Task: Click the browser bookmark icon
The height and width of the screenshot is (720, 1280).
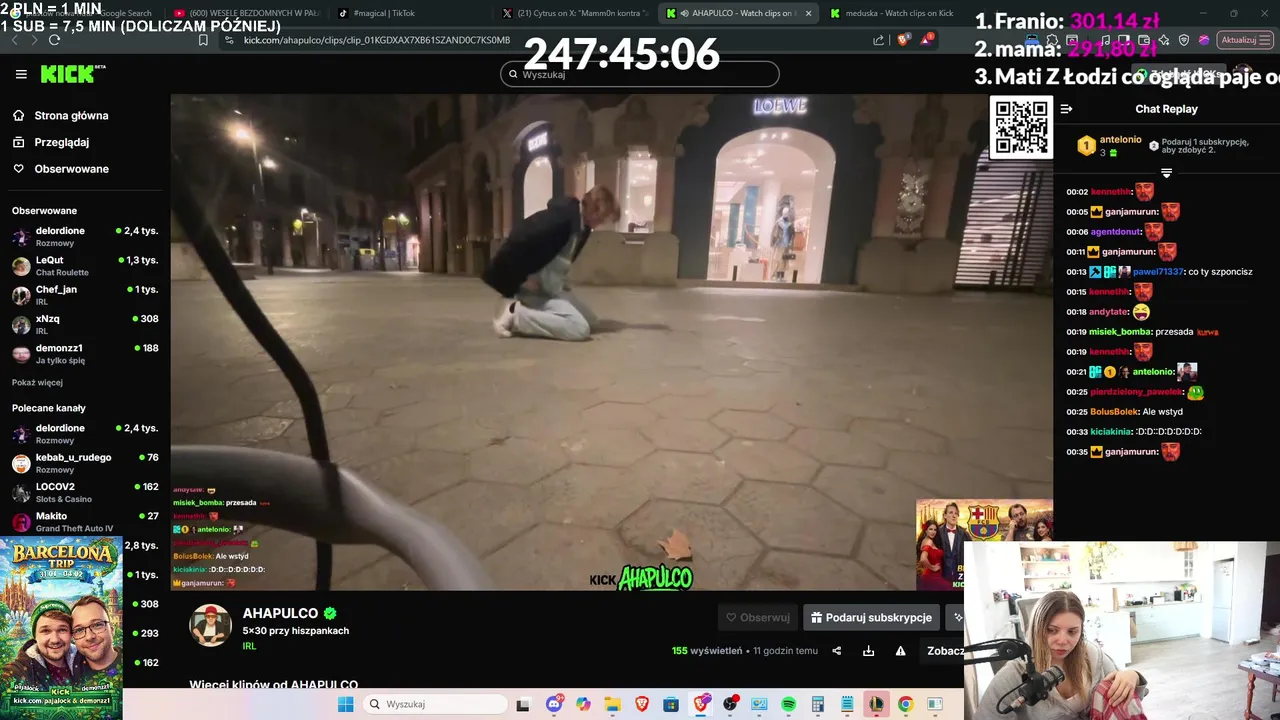Action: click(x=203, y=40)
